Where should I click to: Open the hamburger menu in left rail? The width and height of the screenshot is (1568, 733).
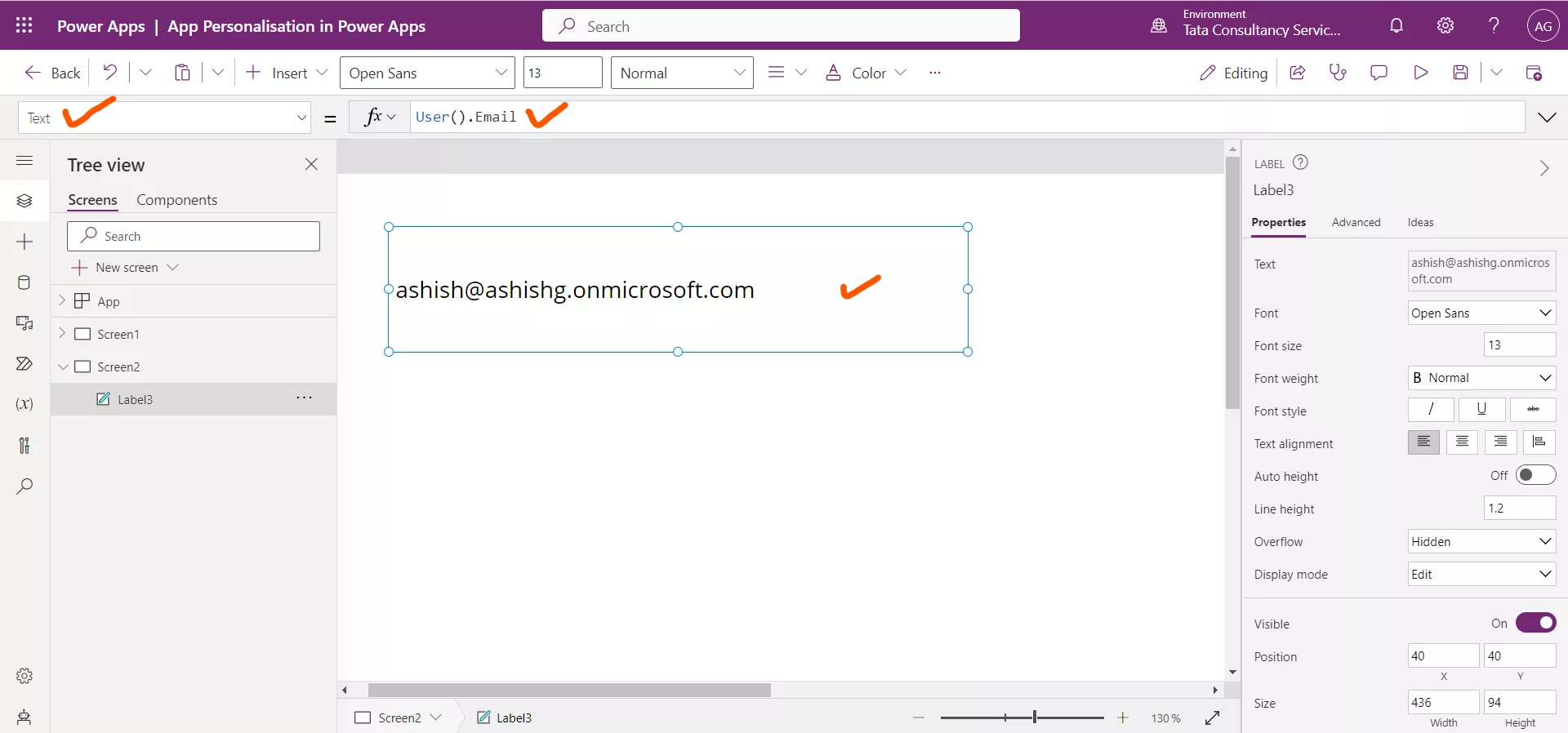pyautogui.click(x=24, y=160)
